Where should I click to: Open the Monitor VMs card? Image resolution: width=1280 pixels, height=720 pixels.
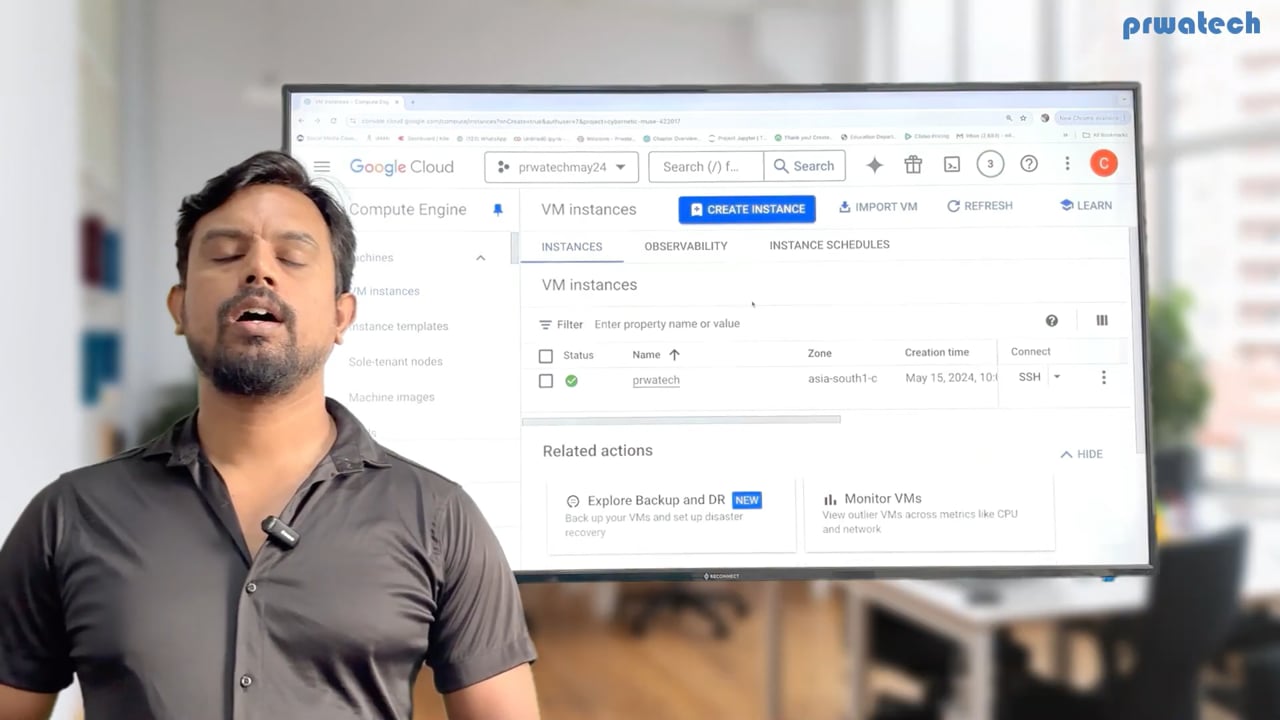coord(929,513)
